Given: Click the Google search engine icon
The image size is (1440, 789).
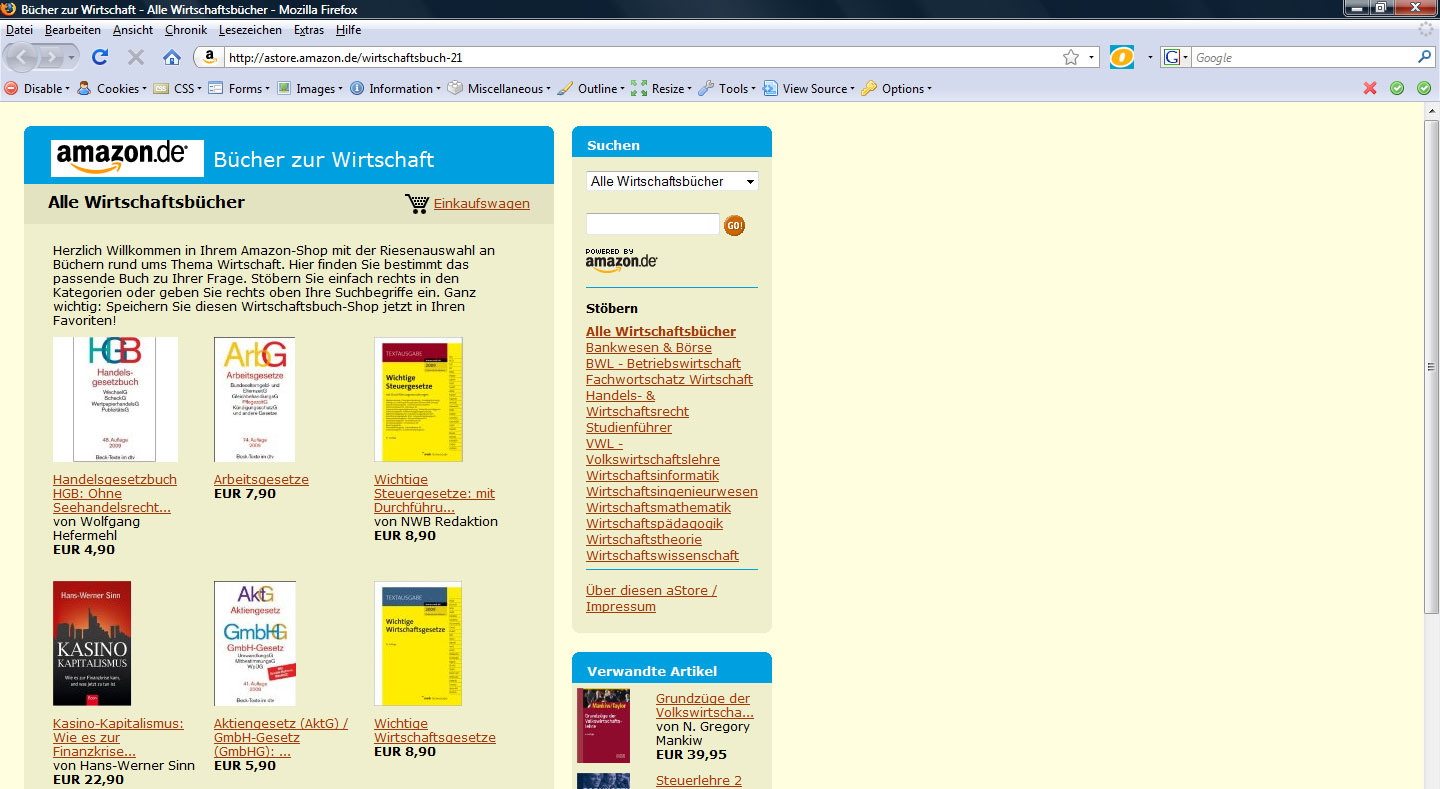Looking at the screenshot, I should click(x=1171, y=57).
